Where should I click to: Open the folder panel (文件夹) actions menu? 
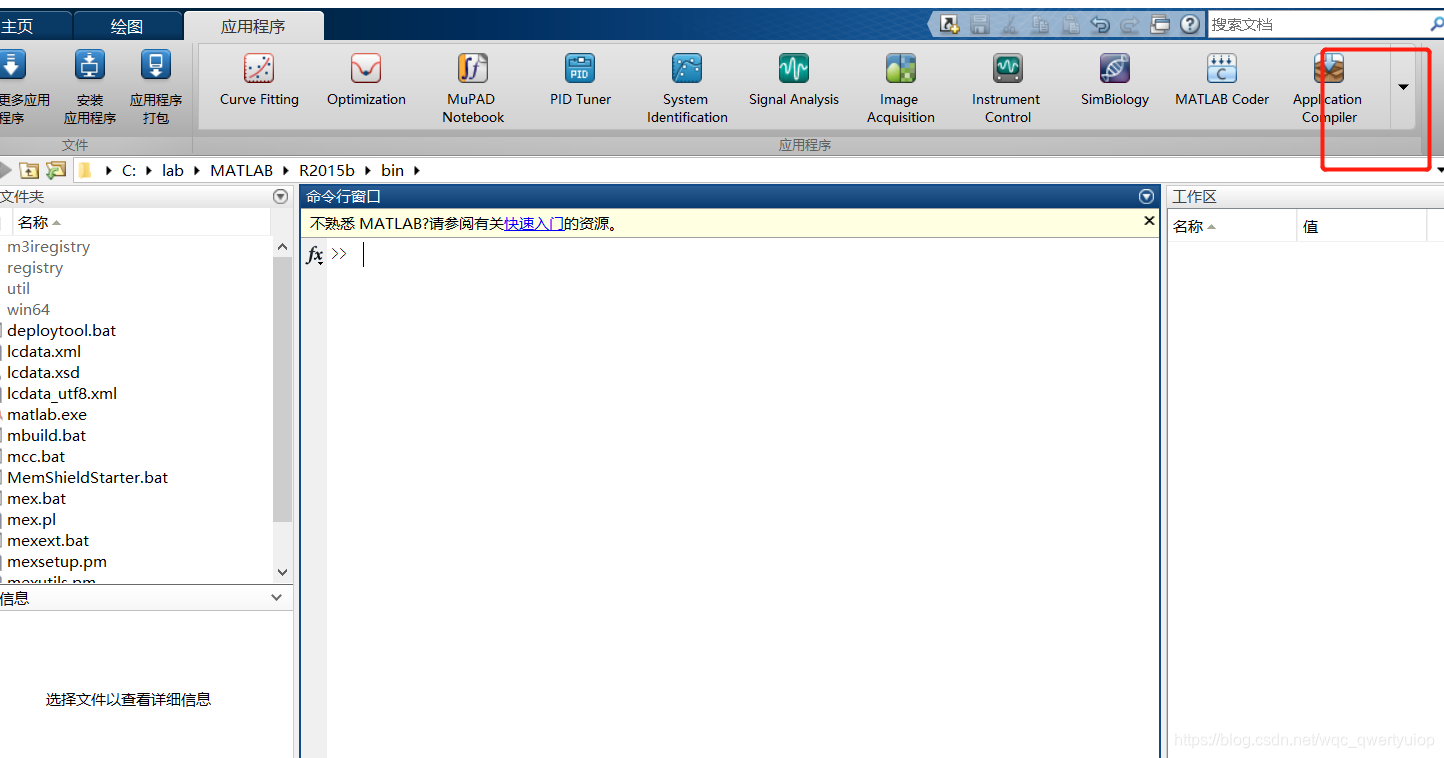click(280, 197)
